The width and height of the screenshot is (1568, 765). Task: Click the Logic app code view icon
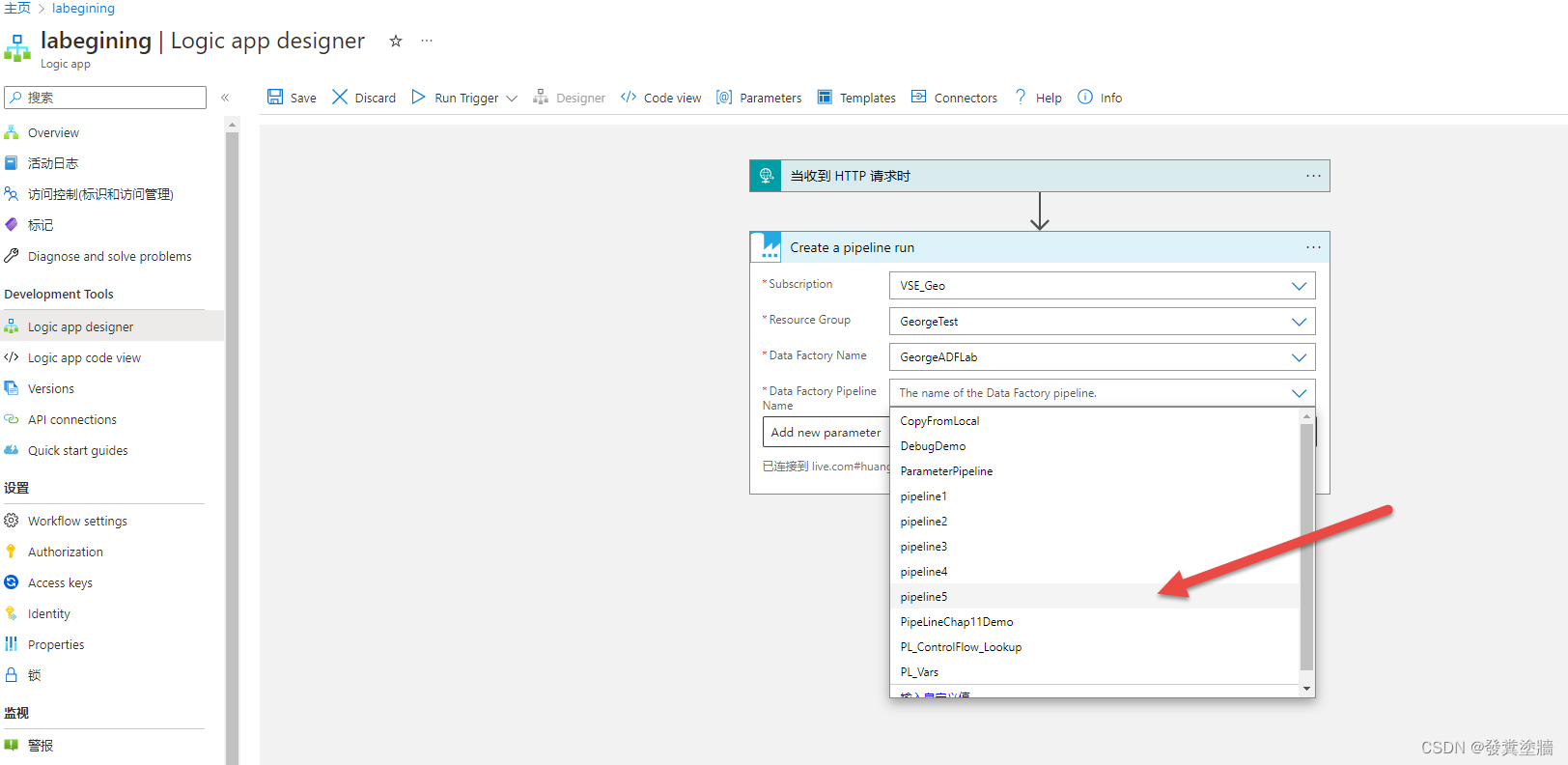point(12,357)
